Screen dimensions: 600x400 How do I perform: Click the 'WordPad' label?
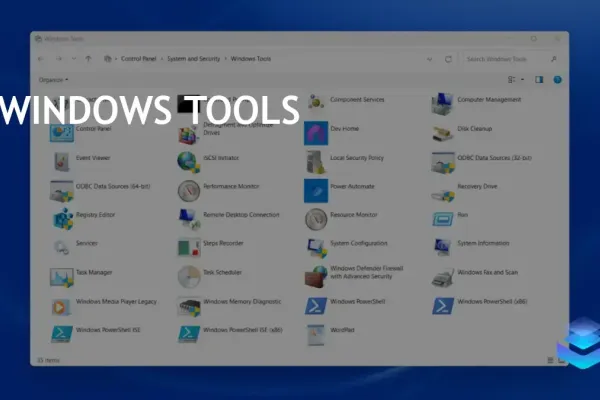[x=342, y=330]
